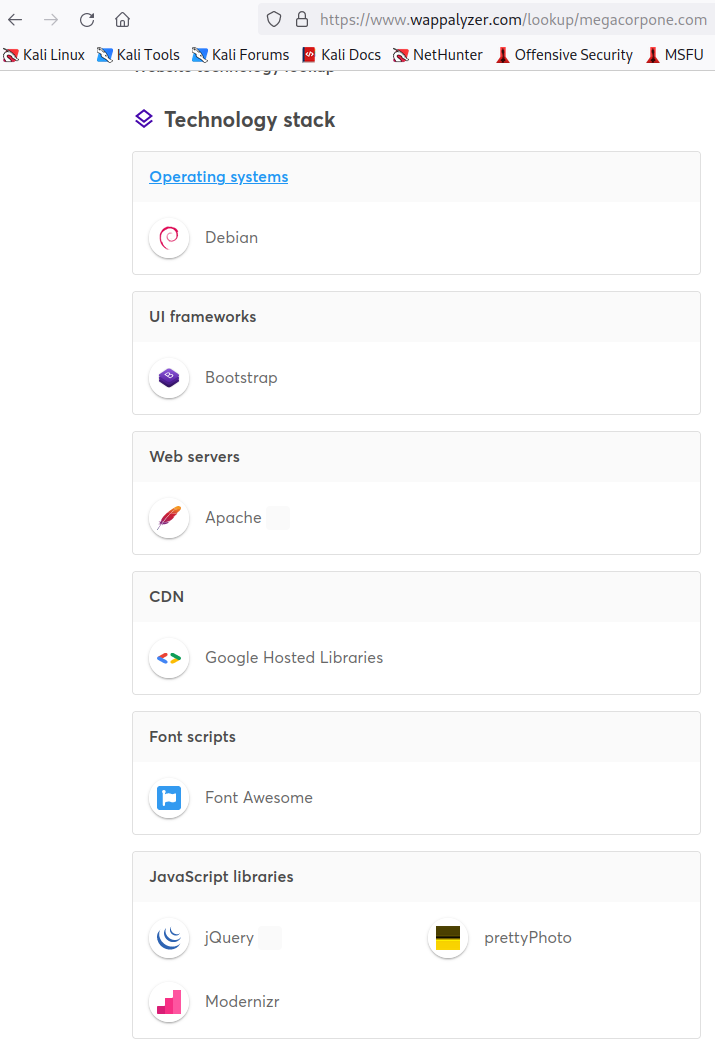The image size is (715, 1050).
Task: Open the Operating systems category link
Action: coord(218,177)
